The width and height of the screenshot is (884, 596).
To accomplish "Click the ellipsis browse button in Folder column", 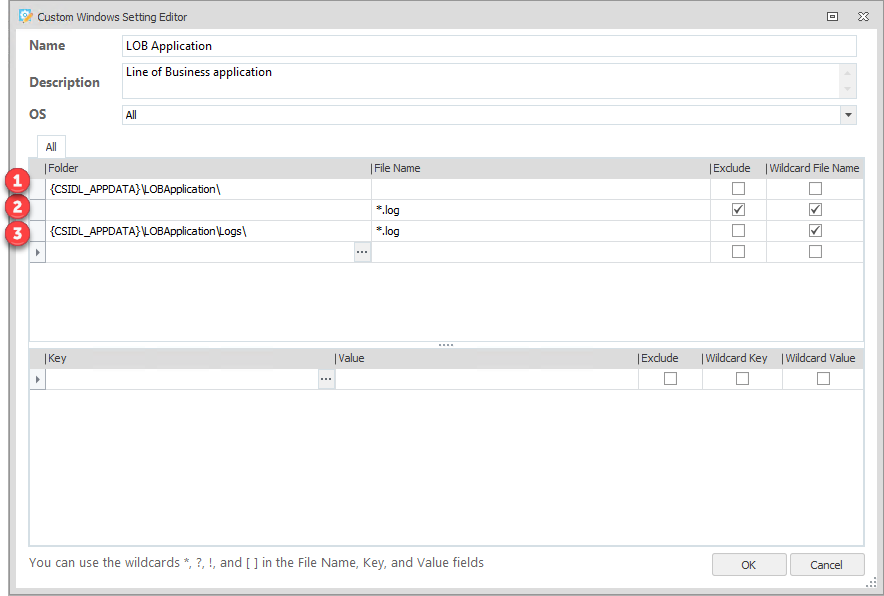I will pyautogui.click(x=362, y=252).
